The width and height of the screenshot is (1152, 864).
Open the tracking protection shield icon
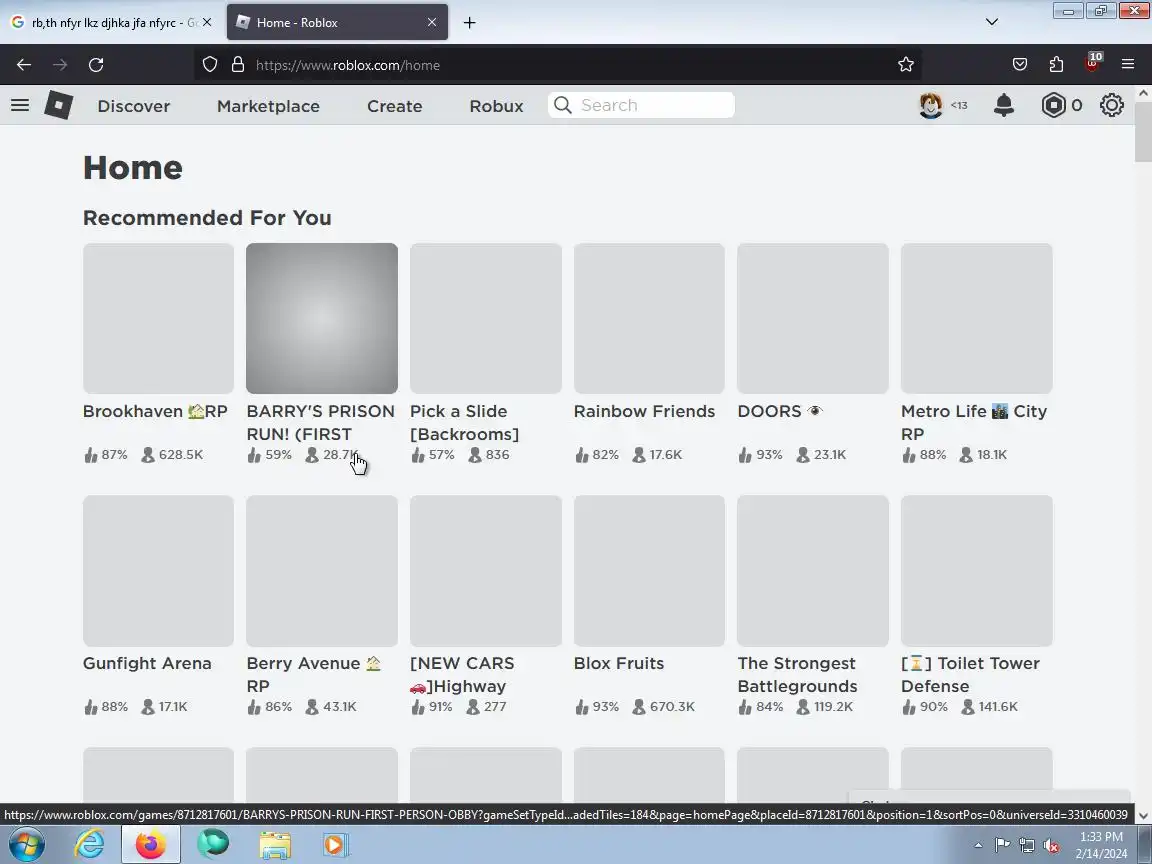click(x=210, y=65)
